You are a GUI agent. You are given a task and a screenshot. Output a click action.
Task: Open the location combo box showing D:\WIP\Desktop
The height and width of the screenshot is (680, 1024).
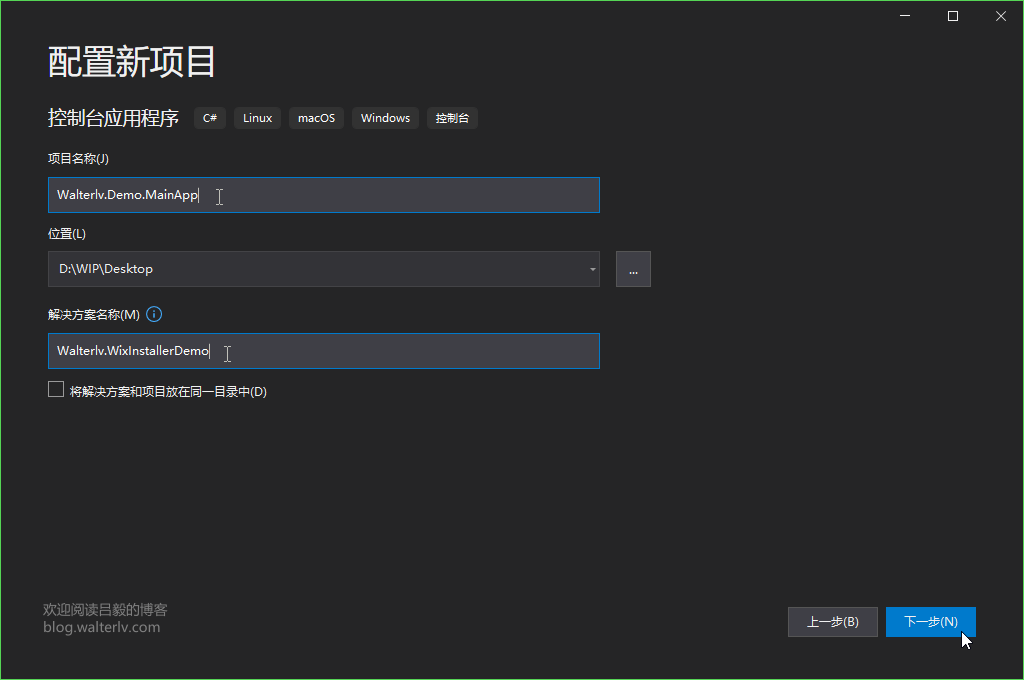[x=320, y=268]
